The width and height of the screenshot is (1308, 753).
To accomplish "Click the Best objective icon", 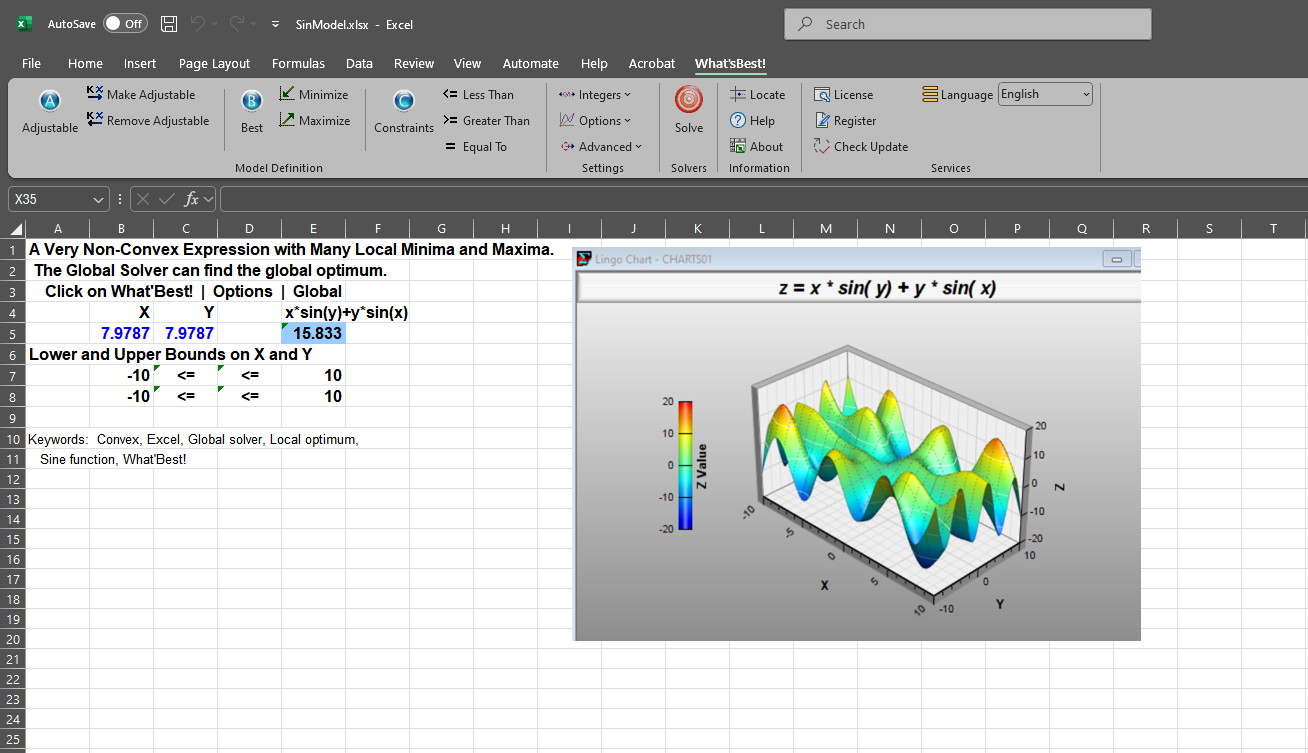I will [252, 101].
